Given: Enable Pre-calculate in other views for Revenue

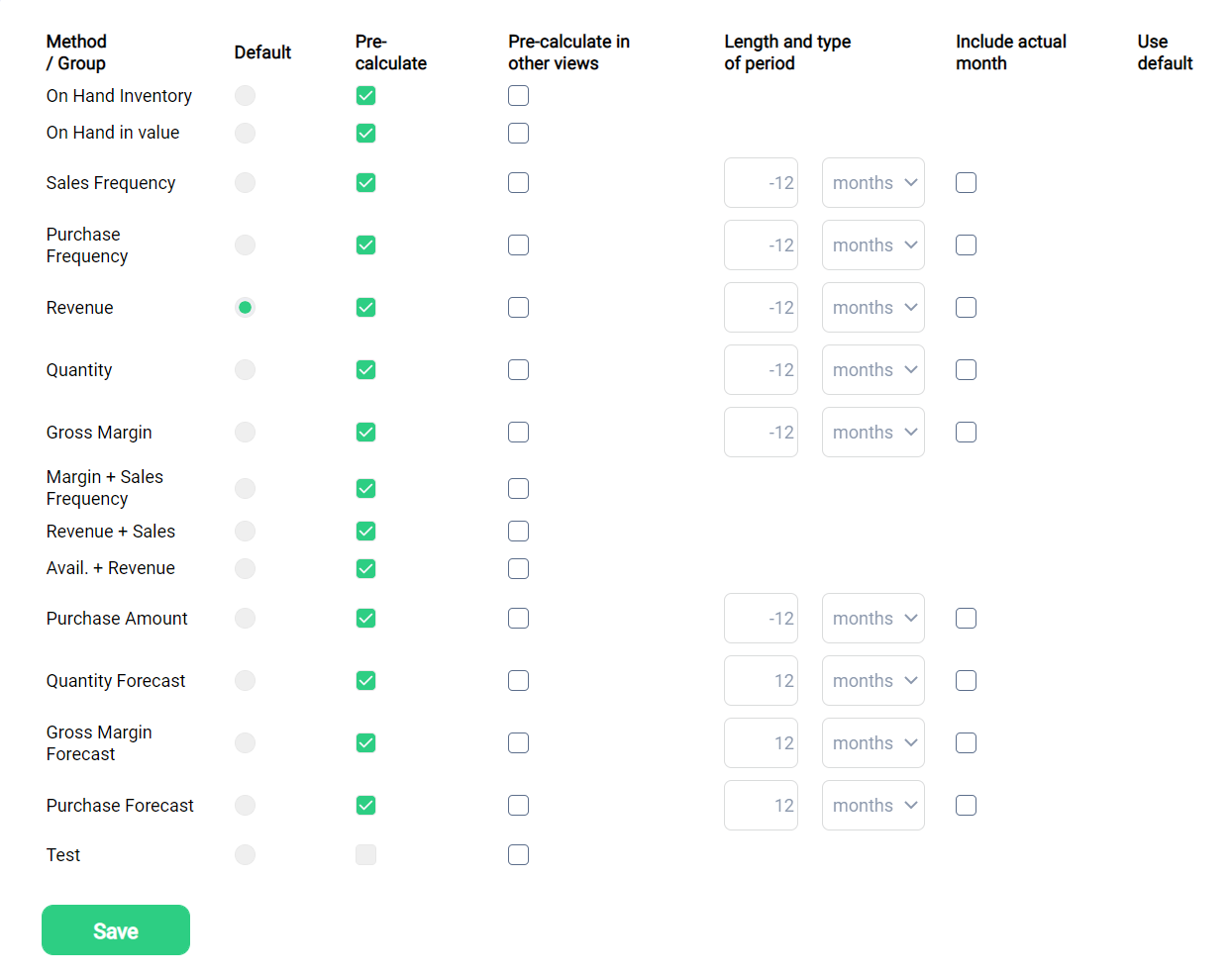Looking at the screenshot, I should pos(518,308).
